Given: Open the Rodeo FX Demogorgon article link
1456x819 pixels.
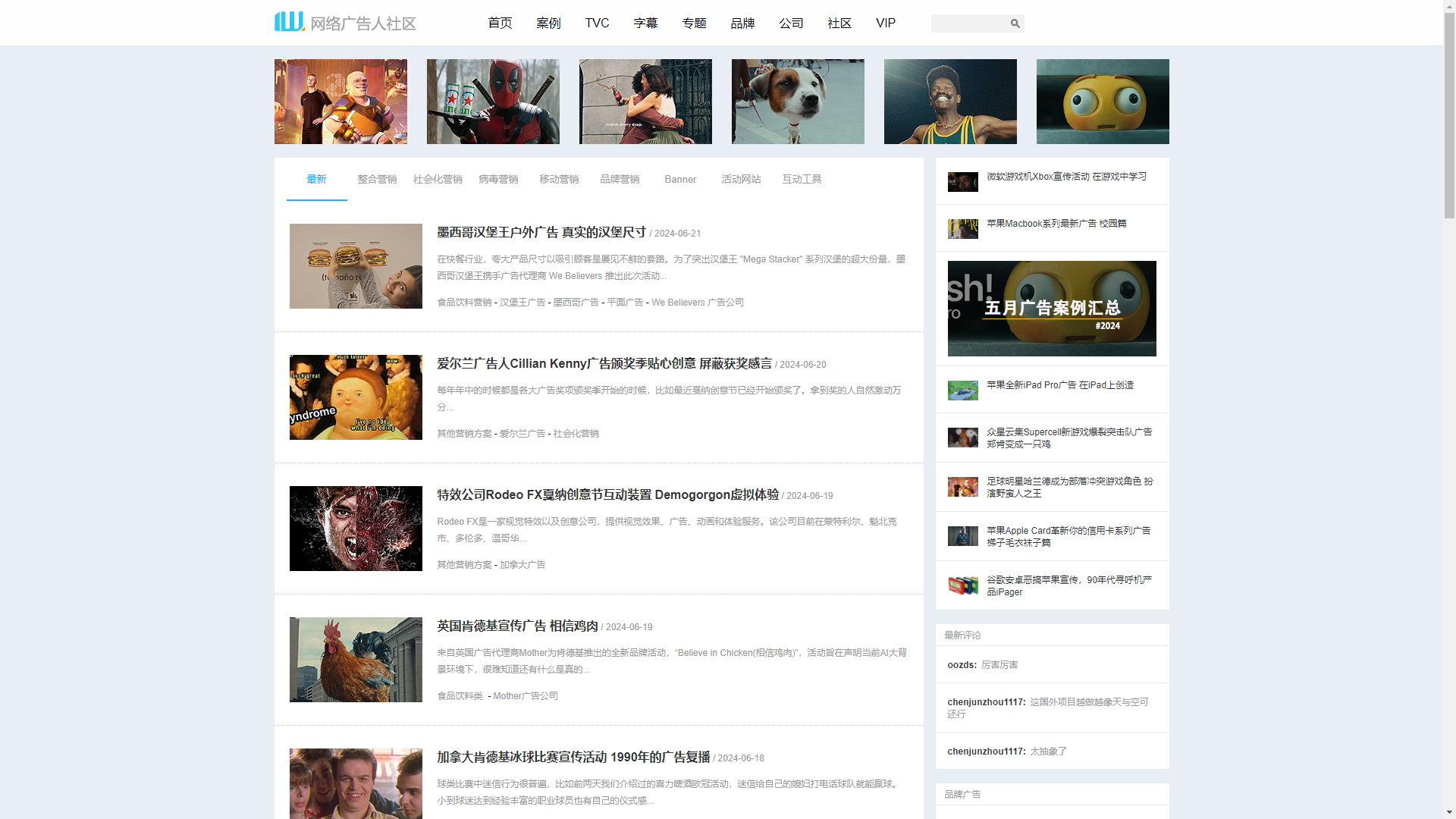Looking at the screenshot, I should (607, 494).
